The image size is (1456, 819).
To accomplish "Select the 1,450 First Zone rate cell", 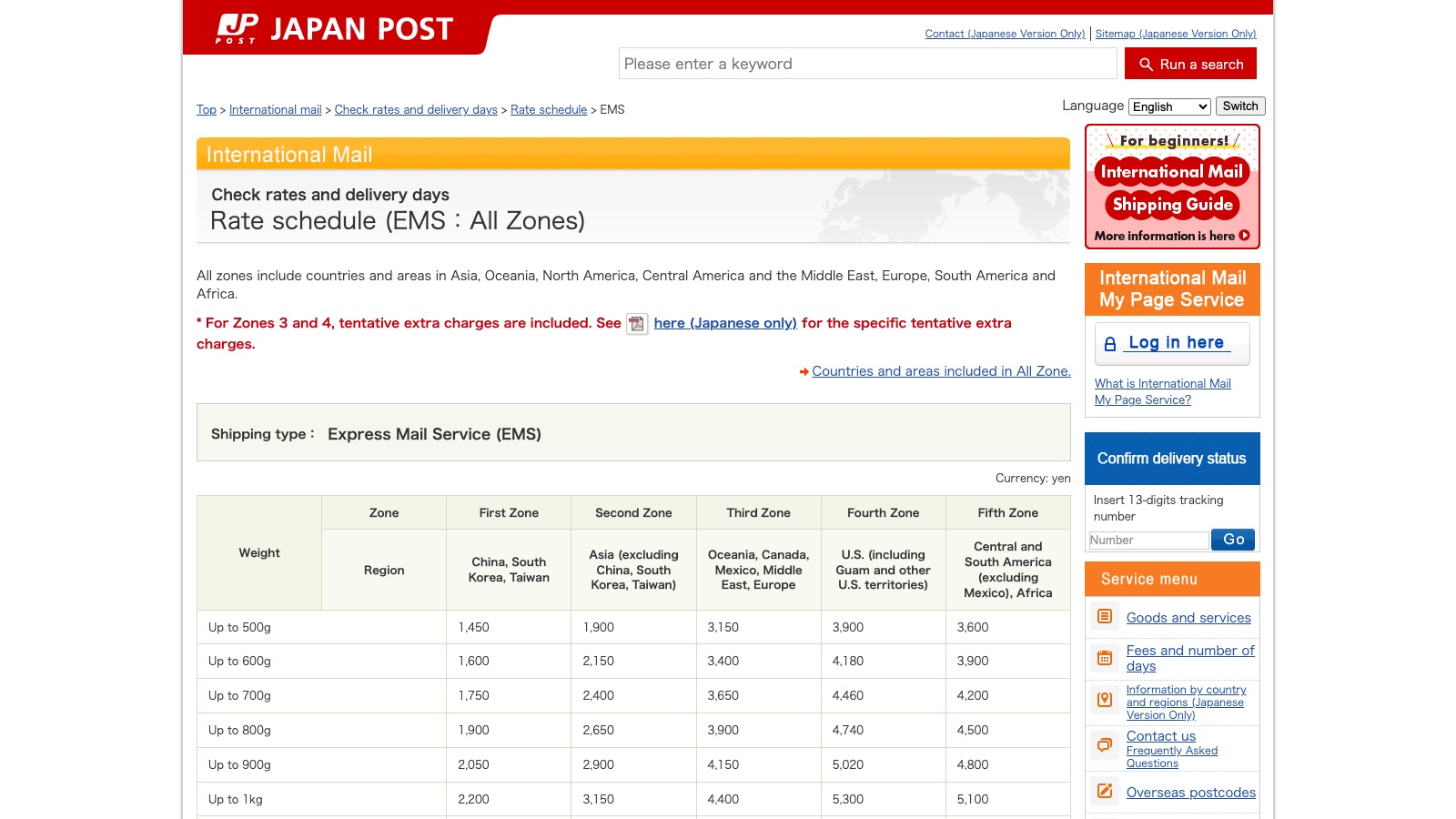I will click(x=509, y=627).
